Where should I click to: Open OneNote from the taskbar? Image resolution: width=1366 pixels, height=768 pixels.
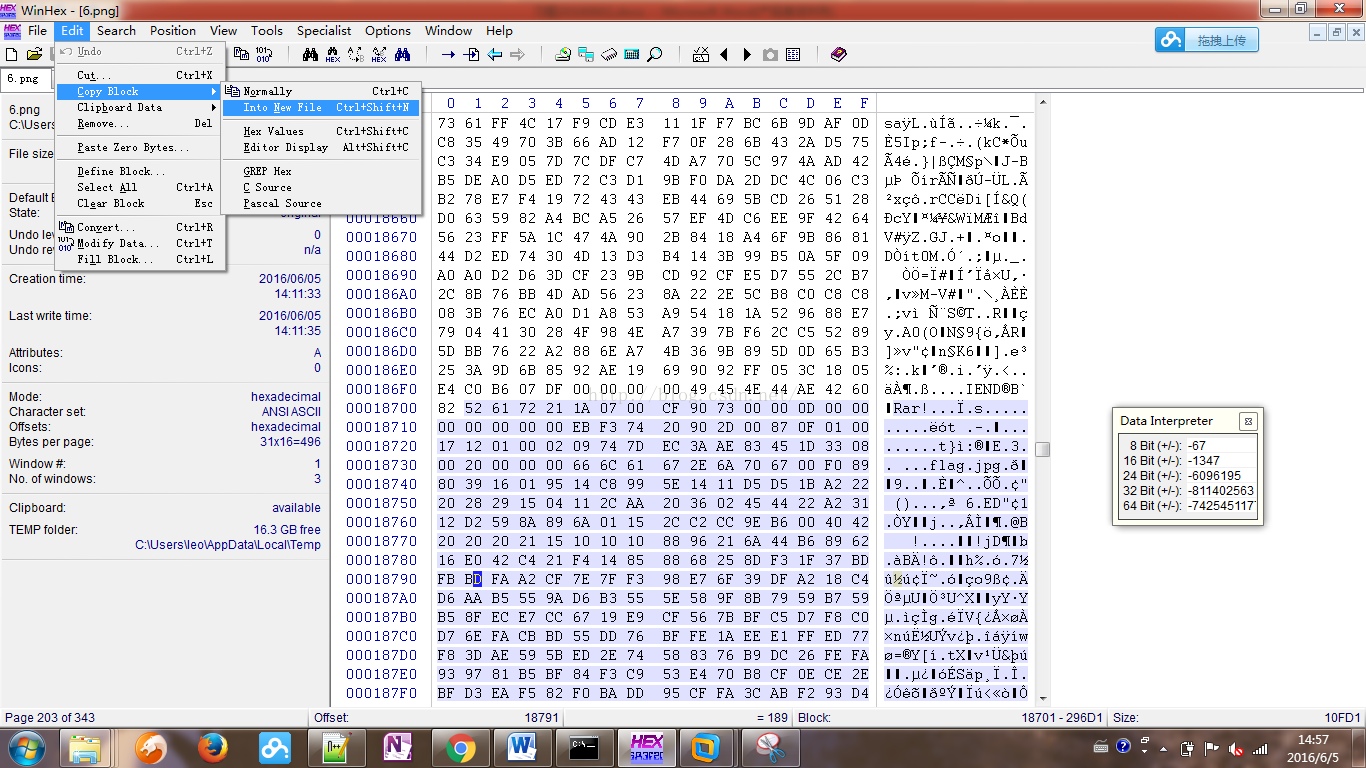(398, 747)
